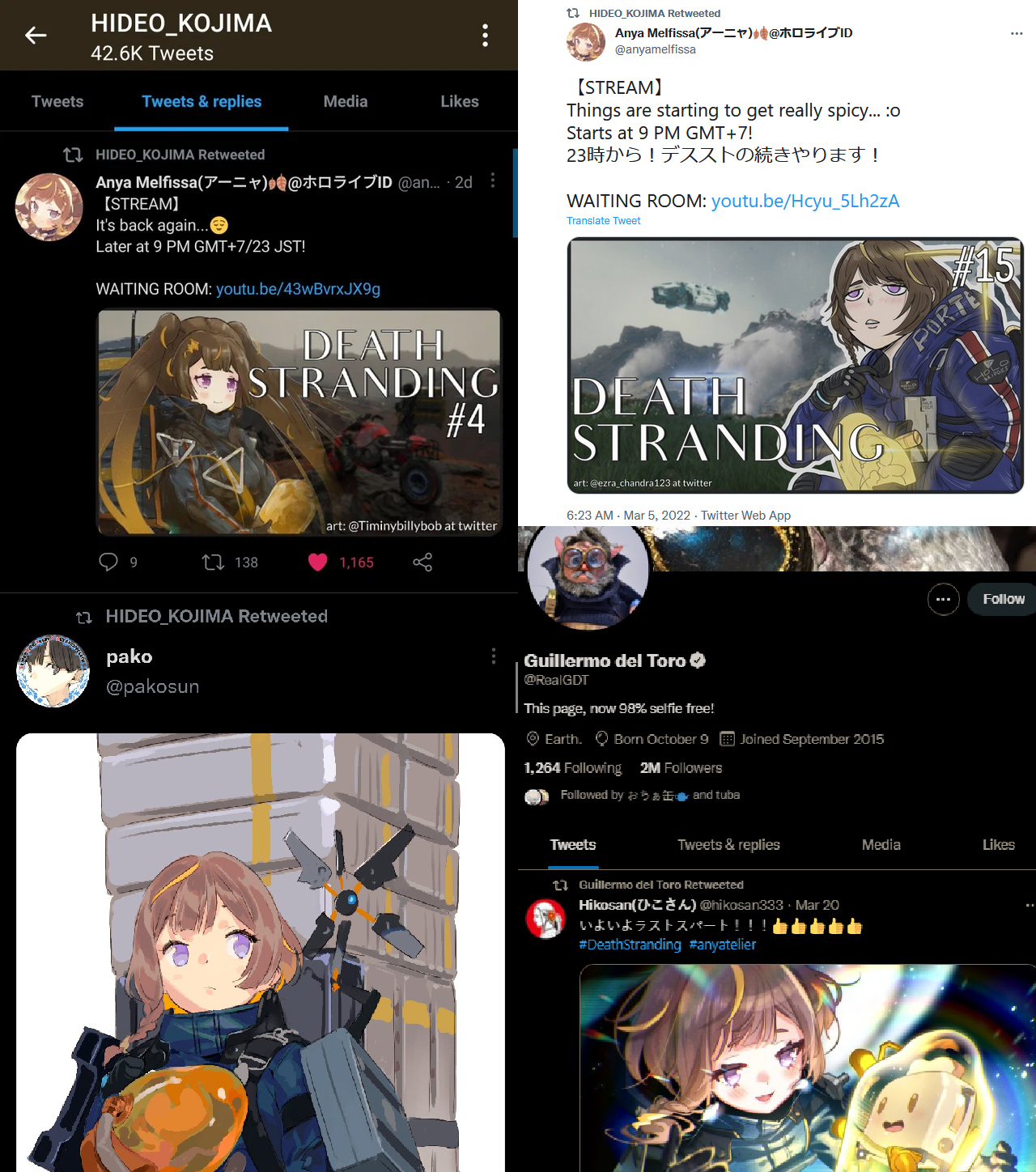Open more options on pako's tweet
1036x1172 pixels.
tap(493, 656)
